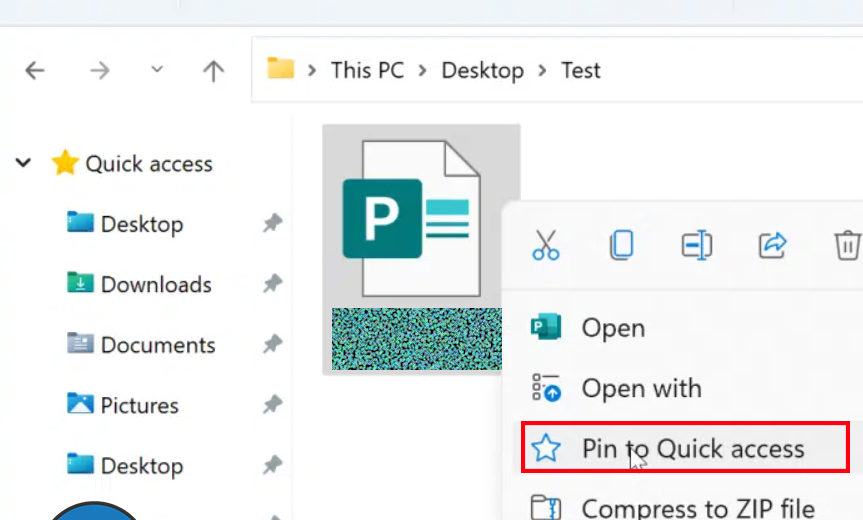
Task: Navigate to This PC in address bar
Action: 367,70
